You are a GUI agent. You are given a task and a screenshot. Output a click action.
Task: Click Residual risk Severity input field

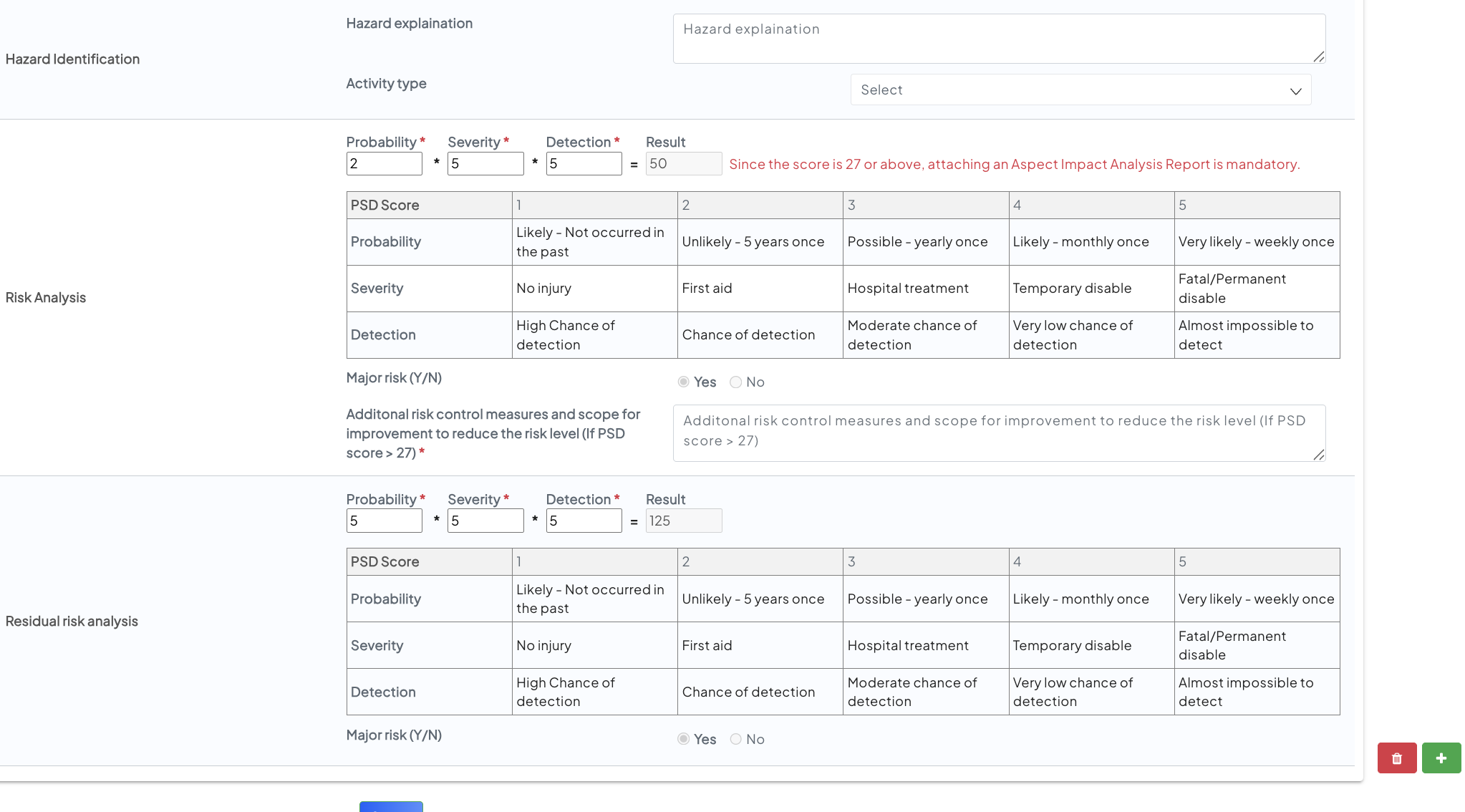point(485,521)
